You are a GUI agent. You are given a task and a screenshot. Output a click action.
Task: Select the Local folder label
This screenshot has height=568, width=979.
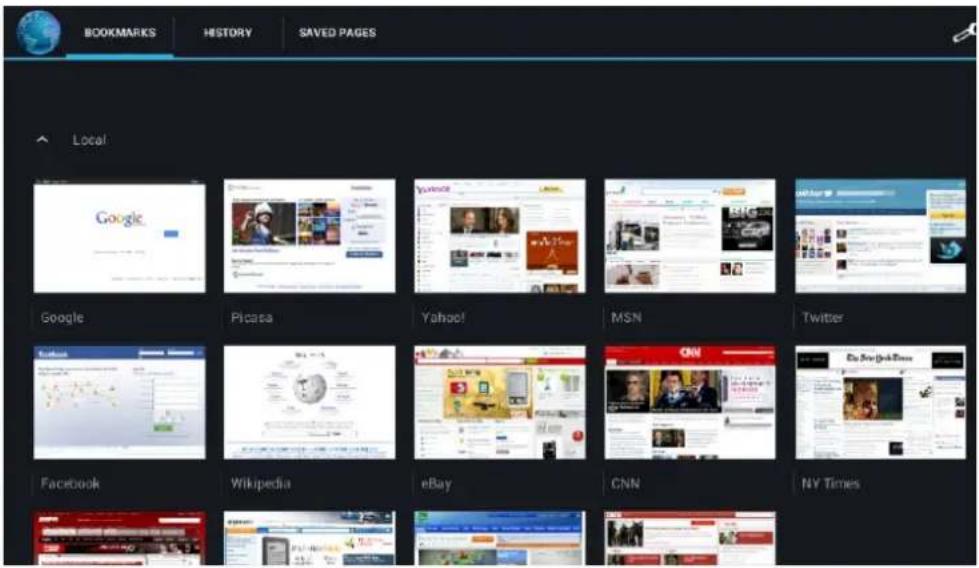[89, 140]
